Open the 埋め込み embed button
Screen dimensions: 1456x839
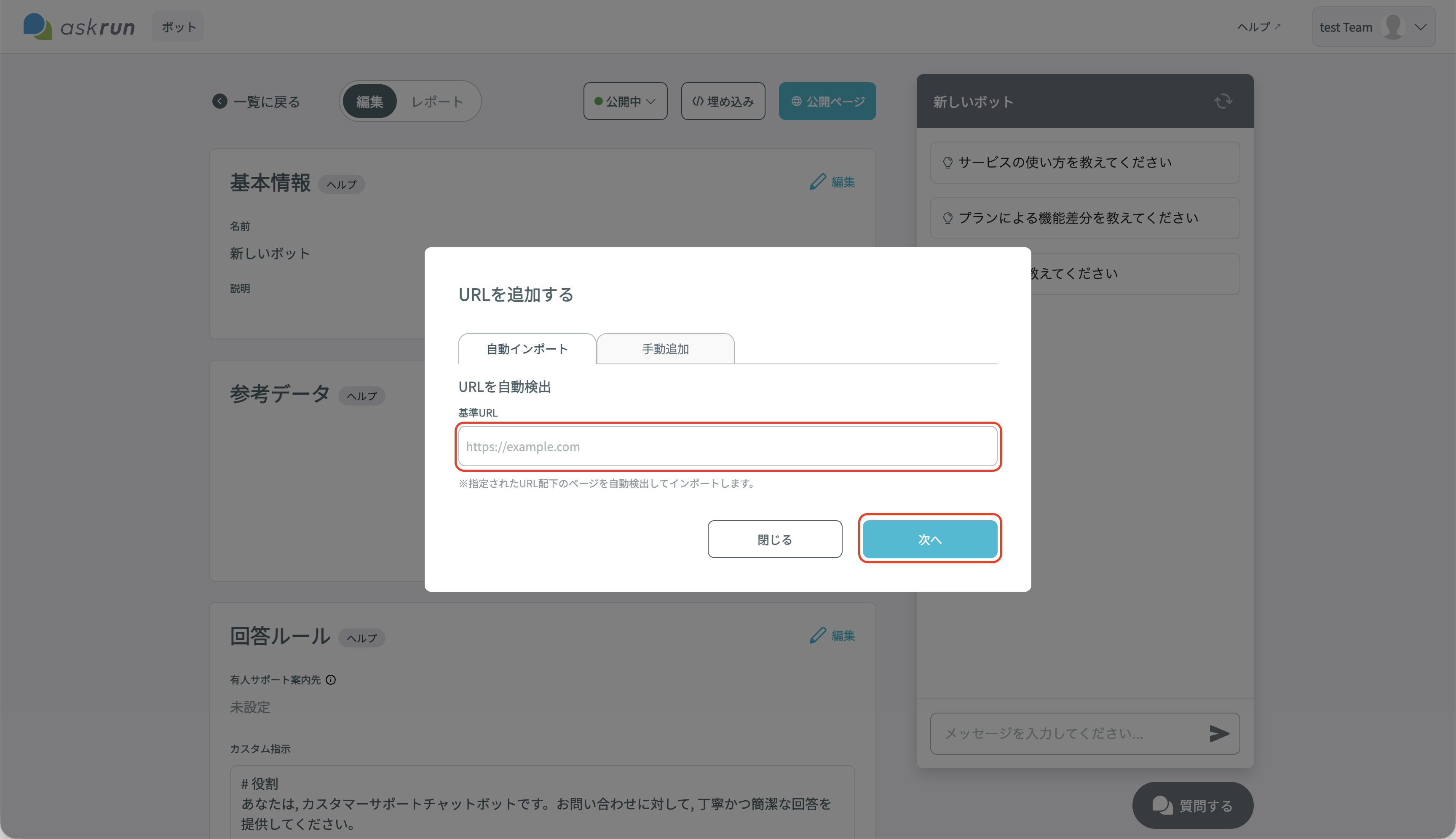point(723,102)
